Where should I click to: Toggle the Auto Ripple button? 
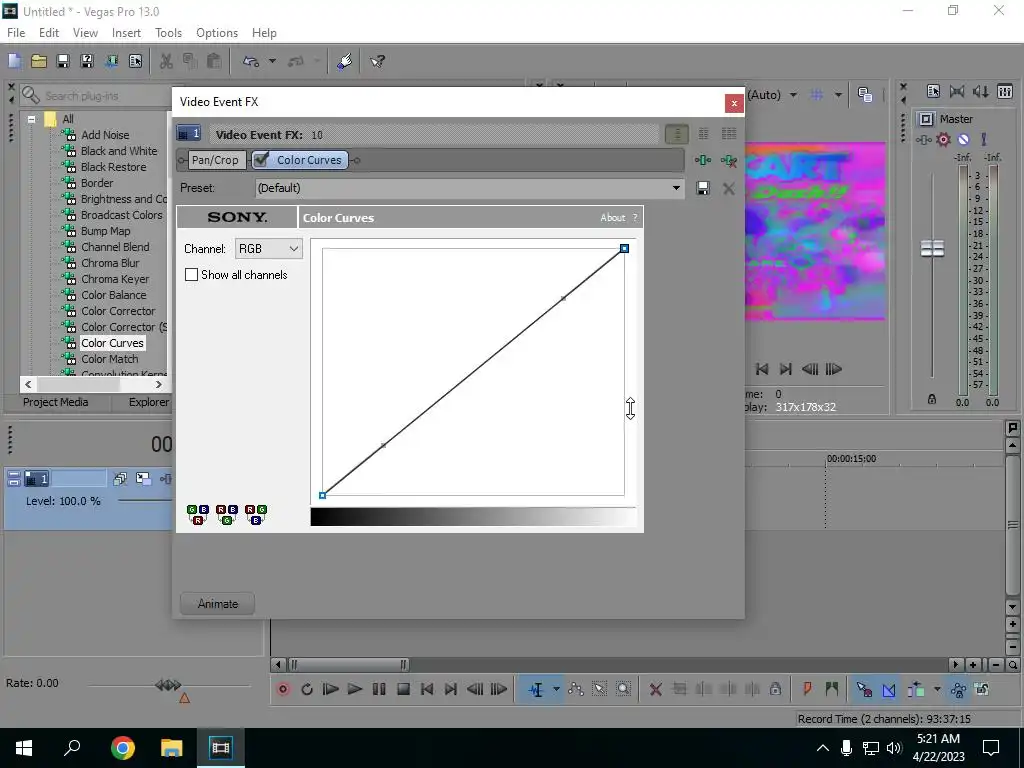click(x=916, y=689)
